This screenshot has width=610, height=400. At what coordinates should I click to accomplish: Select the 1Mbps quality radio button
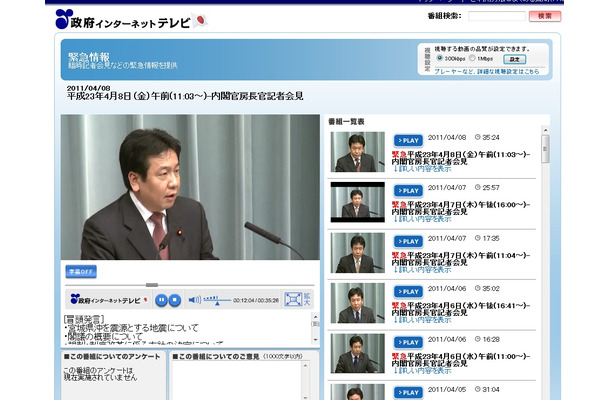tap(472, 58)
